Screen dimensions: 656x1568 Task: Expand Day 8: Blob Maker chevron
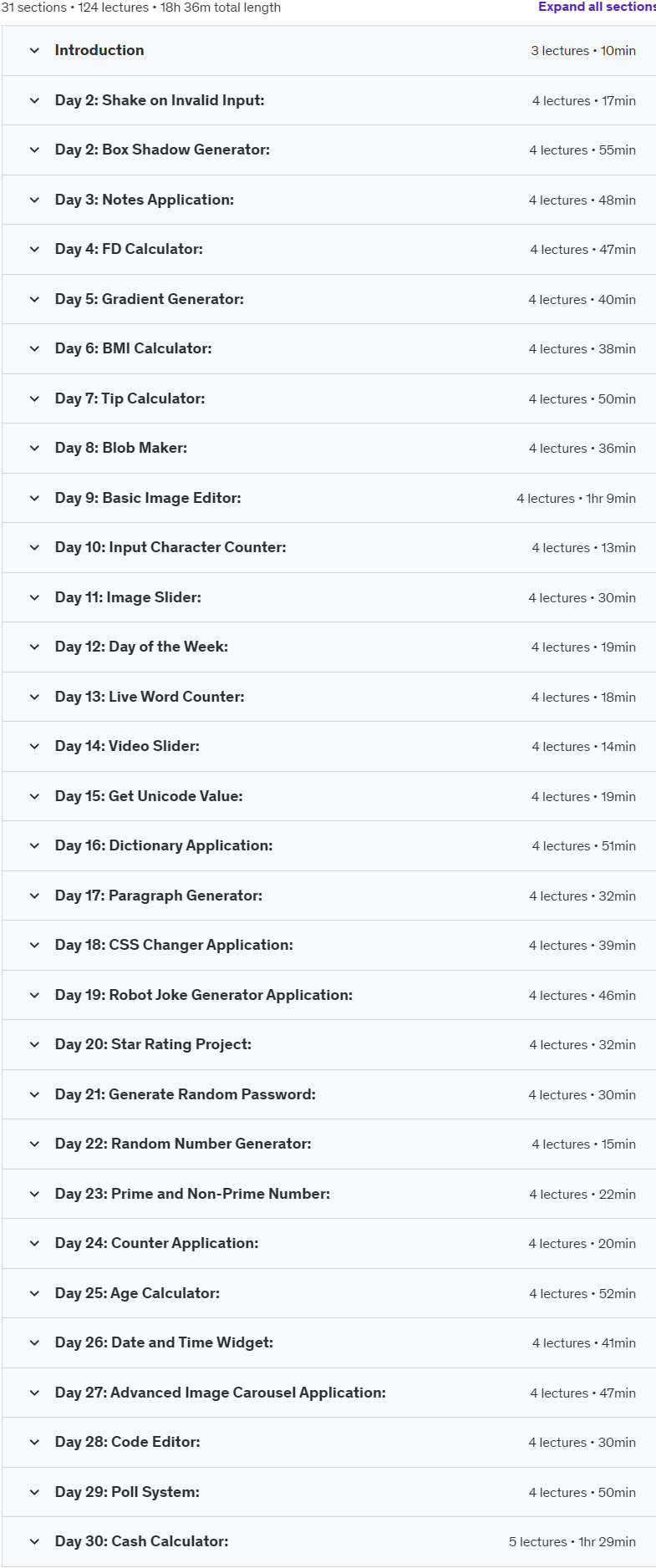pyautogui.click(x=34, y=448)
